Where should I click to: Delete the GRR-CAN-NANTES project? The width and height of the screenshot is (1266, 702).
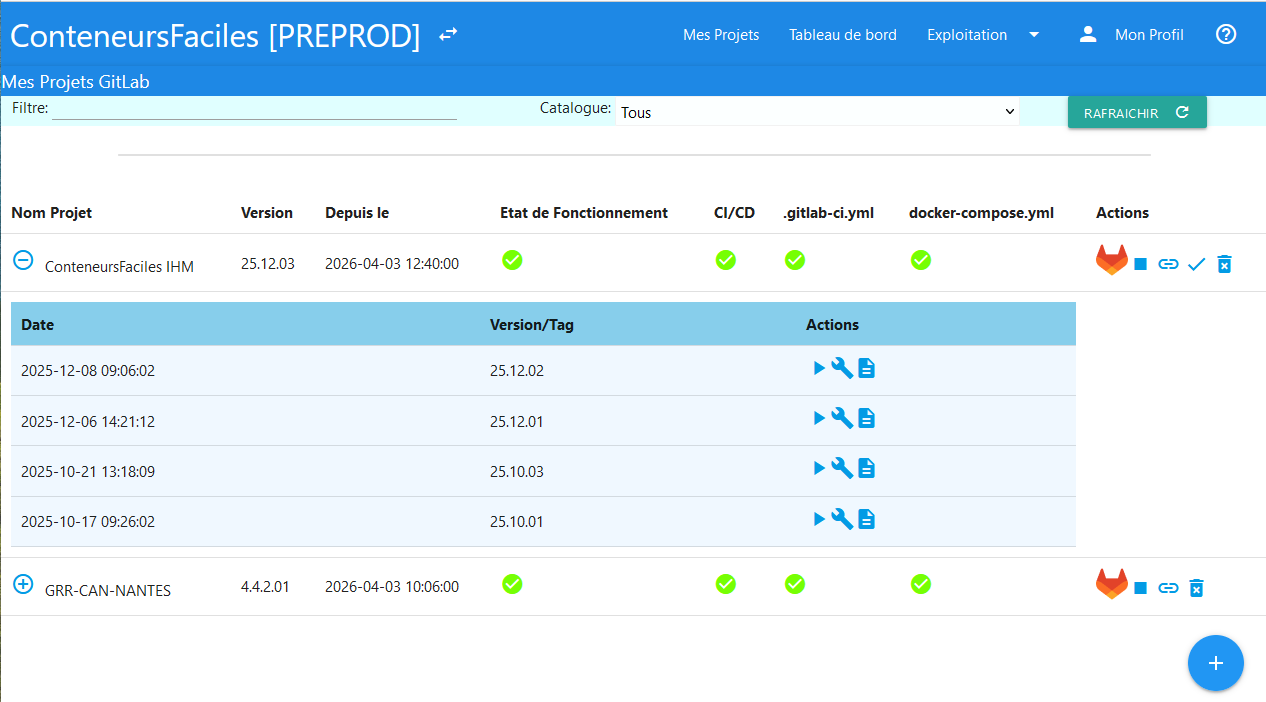pos(1196,588)
